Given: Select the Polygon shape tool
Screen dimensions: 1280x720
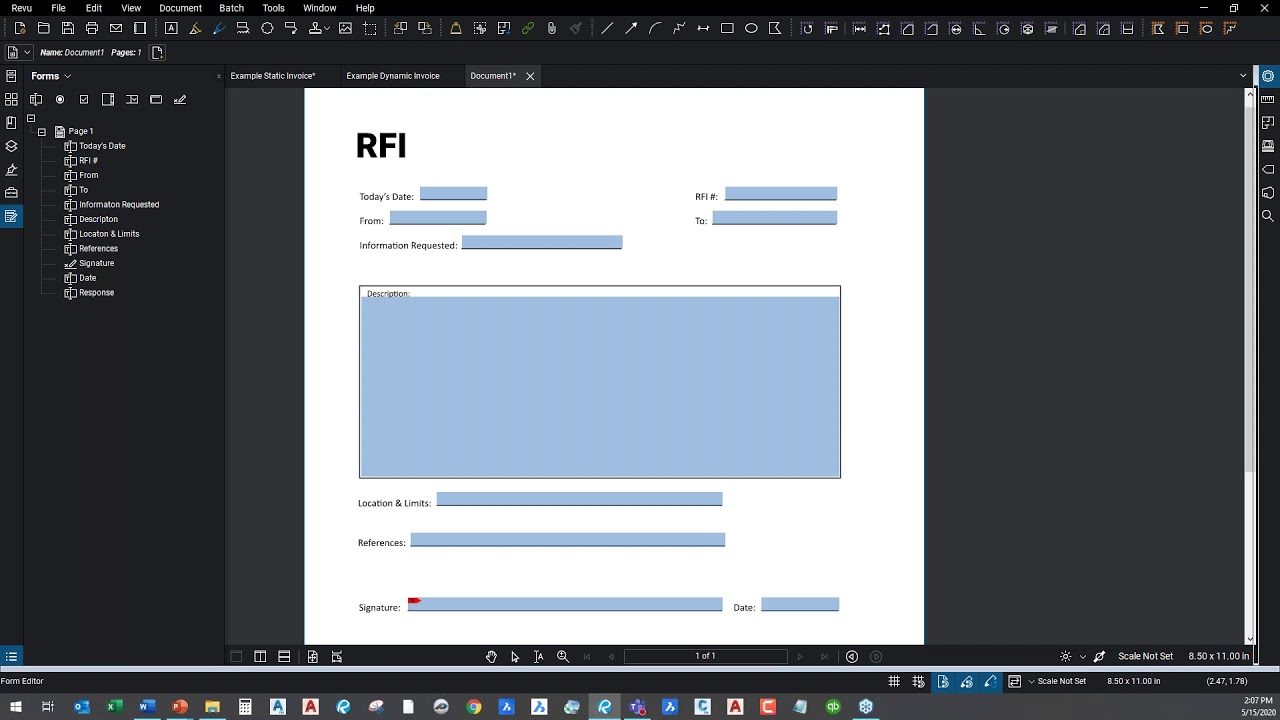Looking at the screenshot, I should click(x=775, y=29).
